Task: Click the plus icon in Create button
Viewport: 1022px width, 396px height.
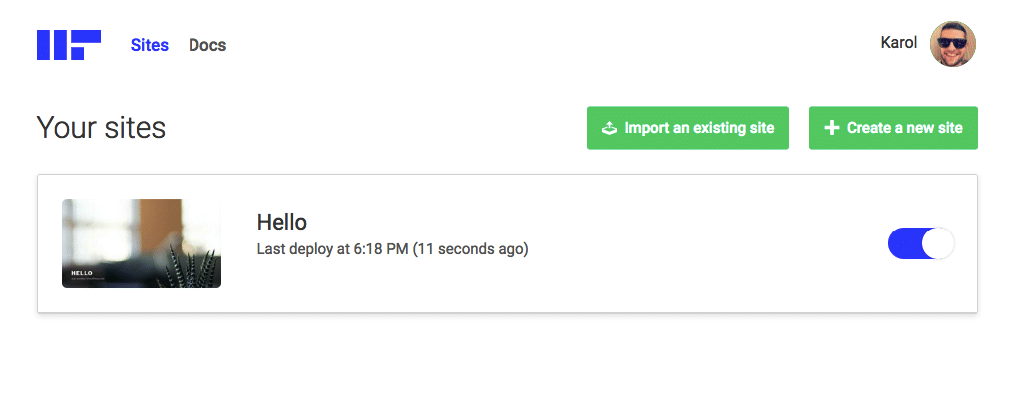Action: point(832,128)
